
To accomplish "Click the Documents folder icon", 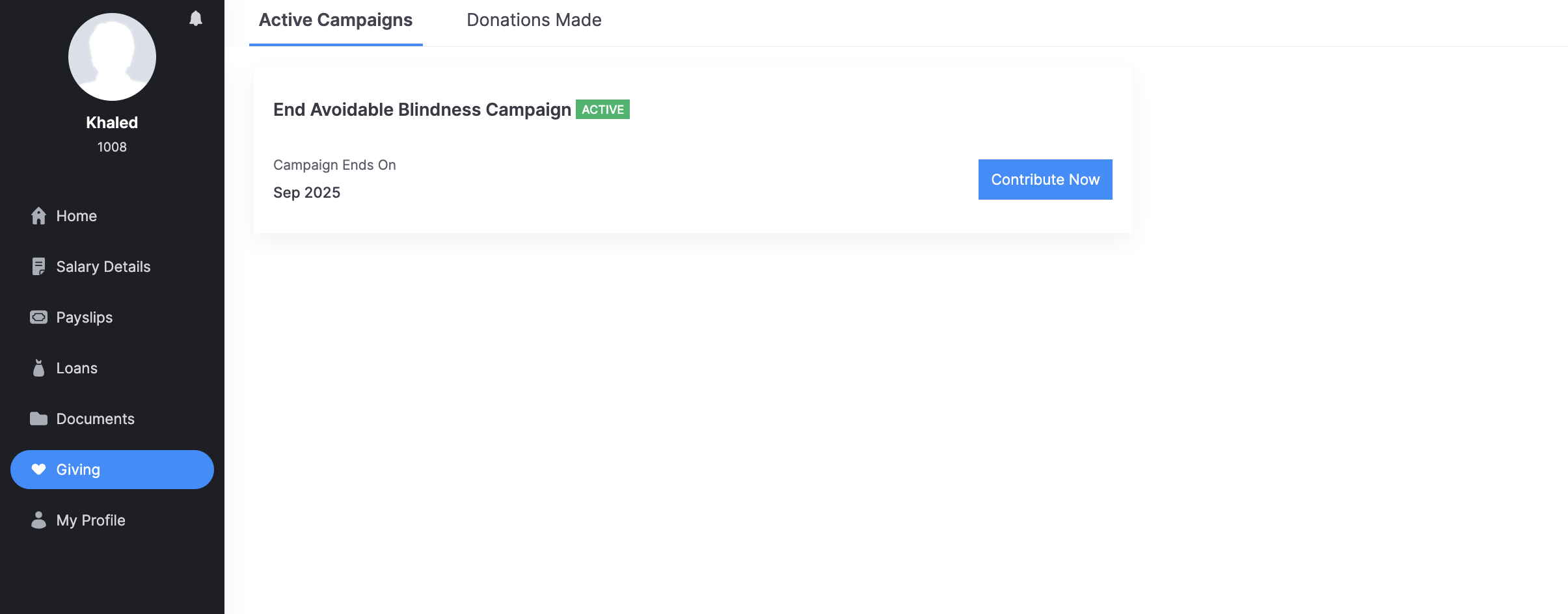I will coord(38,419).
